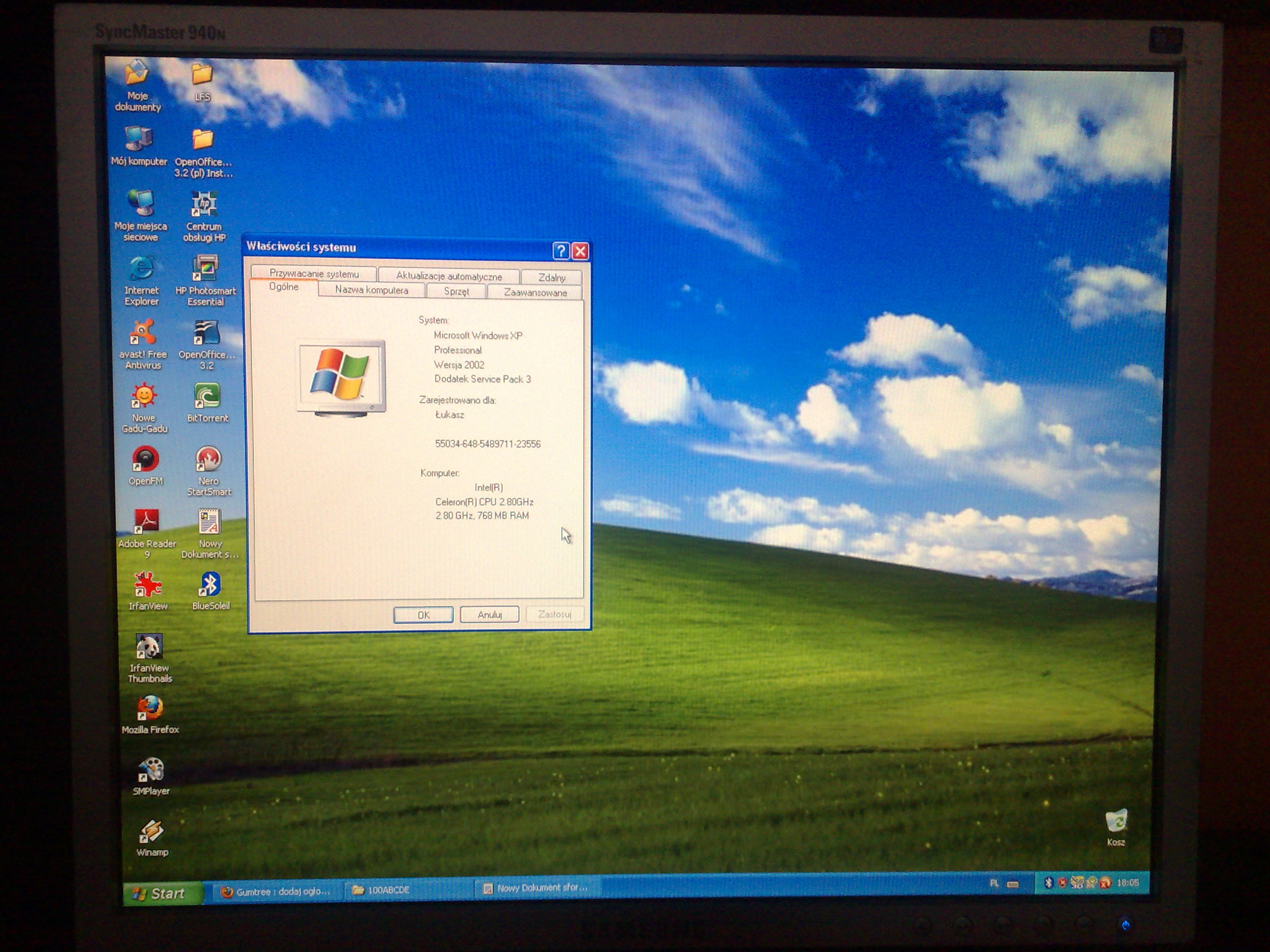The width and height of the screenshot is (1270, 952).
Task: Select the avast! Free Antivirus shortcut
Action: pyautogui.click(x=143, y=345)
